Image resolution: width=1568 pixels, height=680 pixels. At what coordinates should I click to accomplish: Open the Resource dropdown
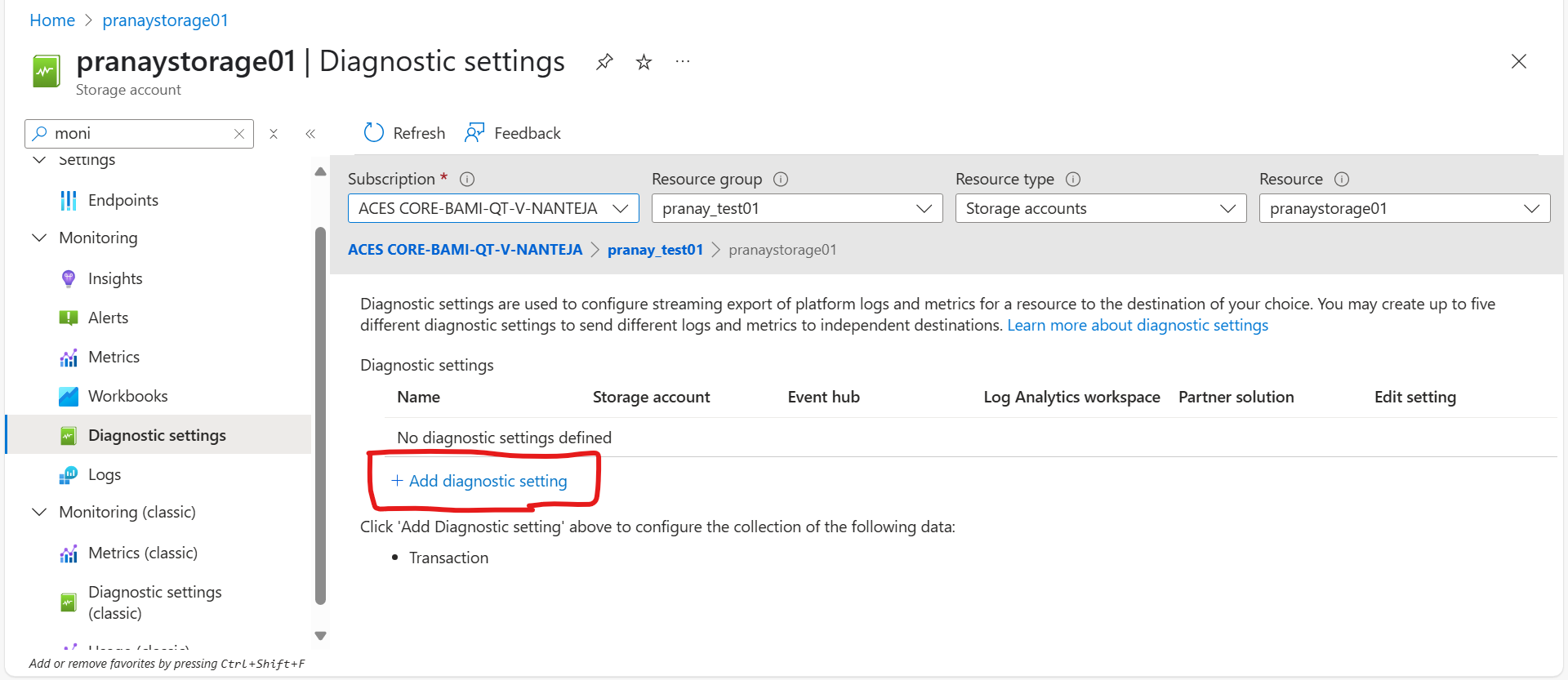coord(1405,208)
